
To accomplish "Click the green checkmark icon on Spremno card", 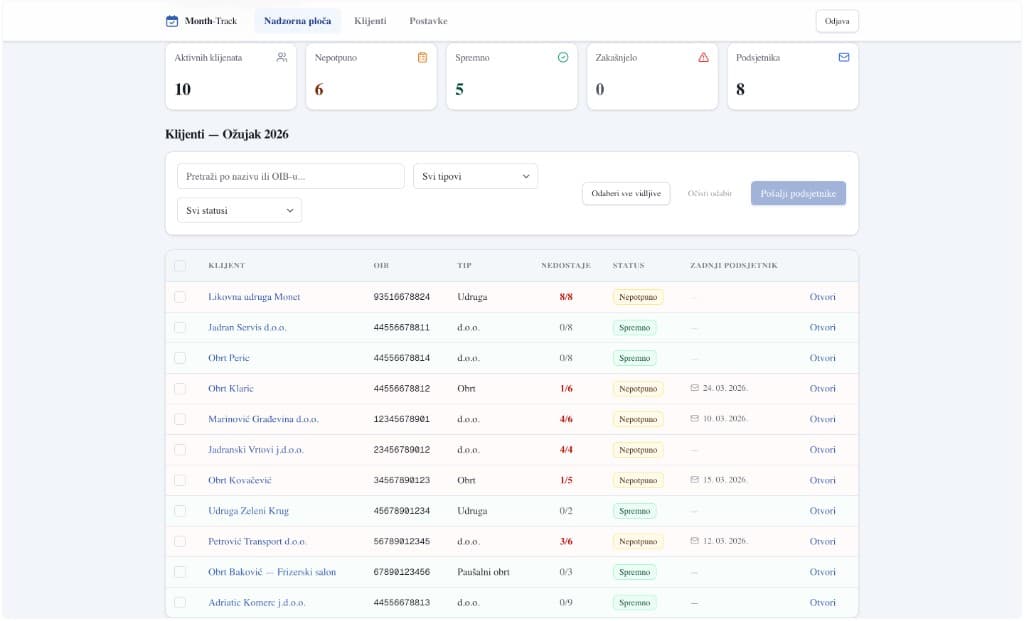I will (560, 59).
